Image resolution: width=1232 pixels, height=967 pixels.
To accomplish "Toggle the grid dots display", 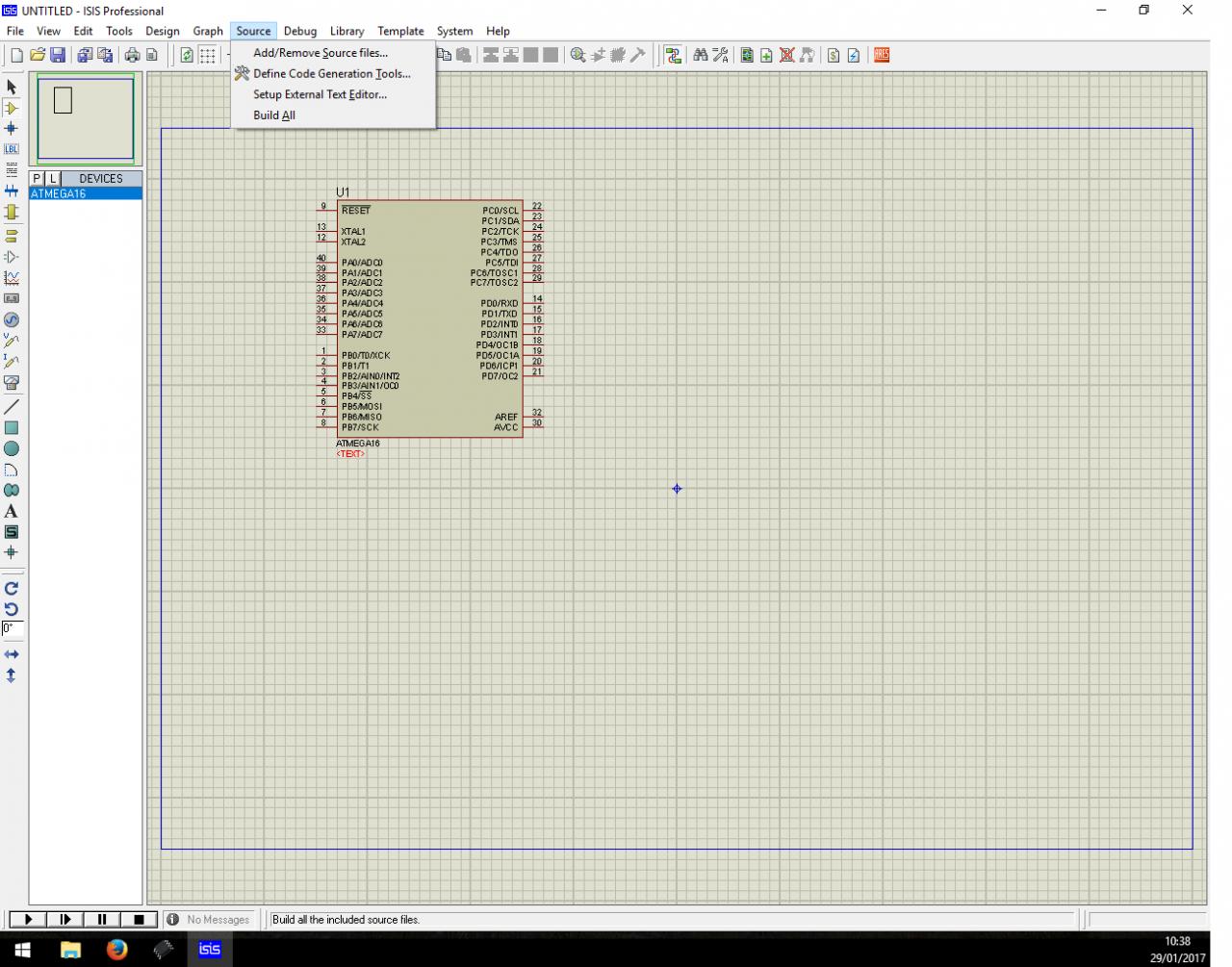I will (208, 55).
